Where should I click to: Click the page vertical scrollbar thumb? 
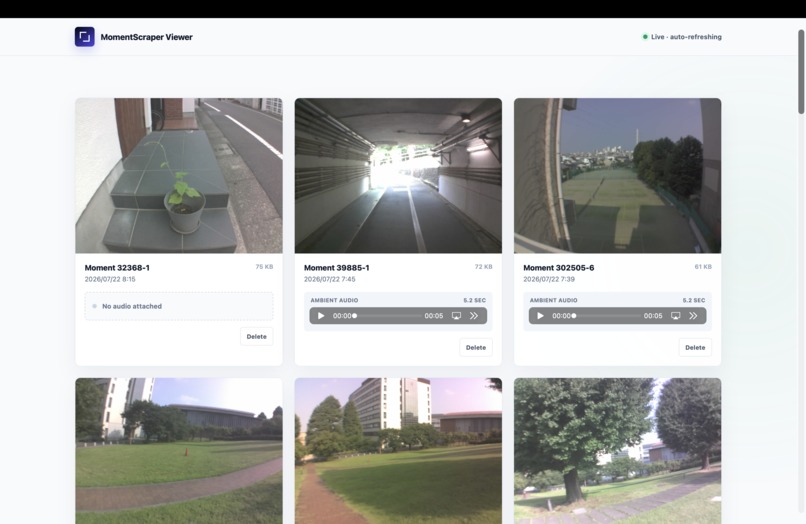(x=801, y=71)
